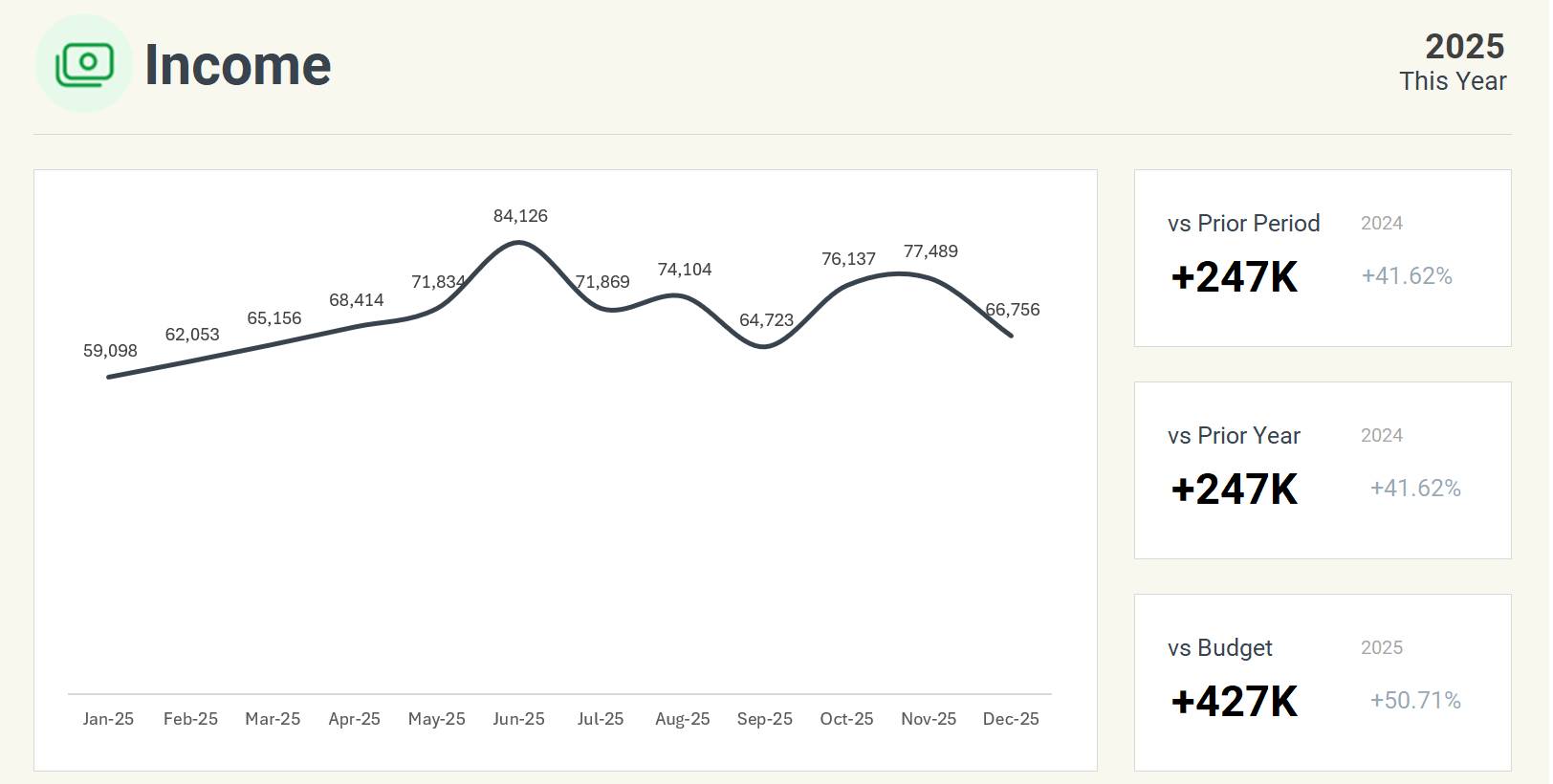This screenshot has width=1553, height=784.
Task: Select the 2025 year heading
Action: (1464, 46)
